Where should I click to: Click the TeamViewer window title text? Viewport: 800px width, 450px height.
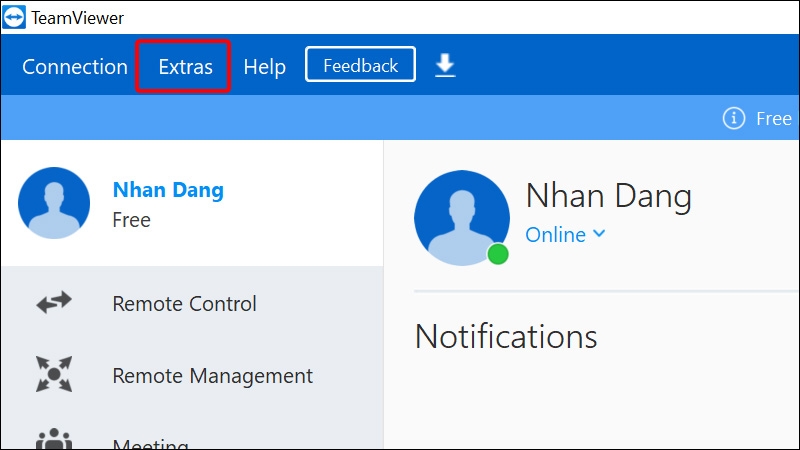point(78,18)
